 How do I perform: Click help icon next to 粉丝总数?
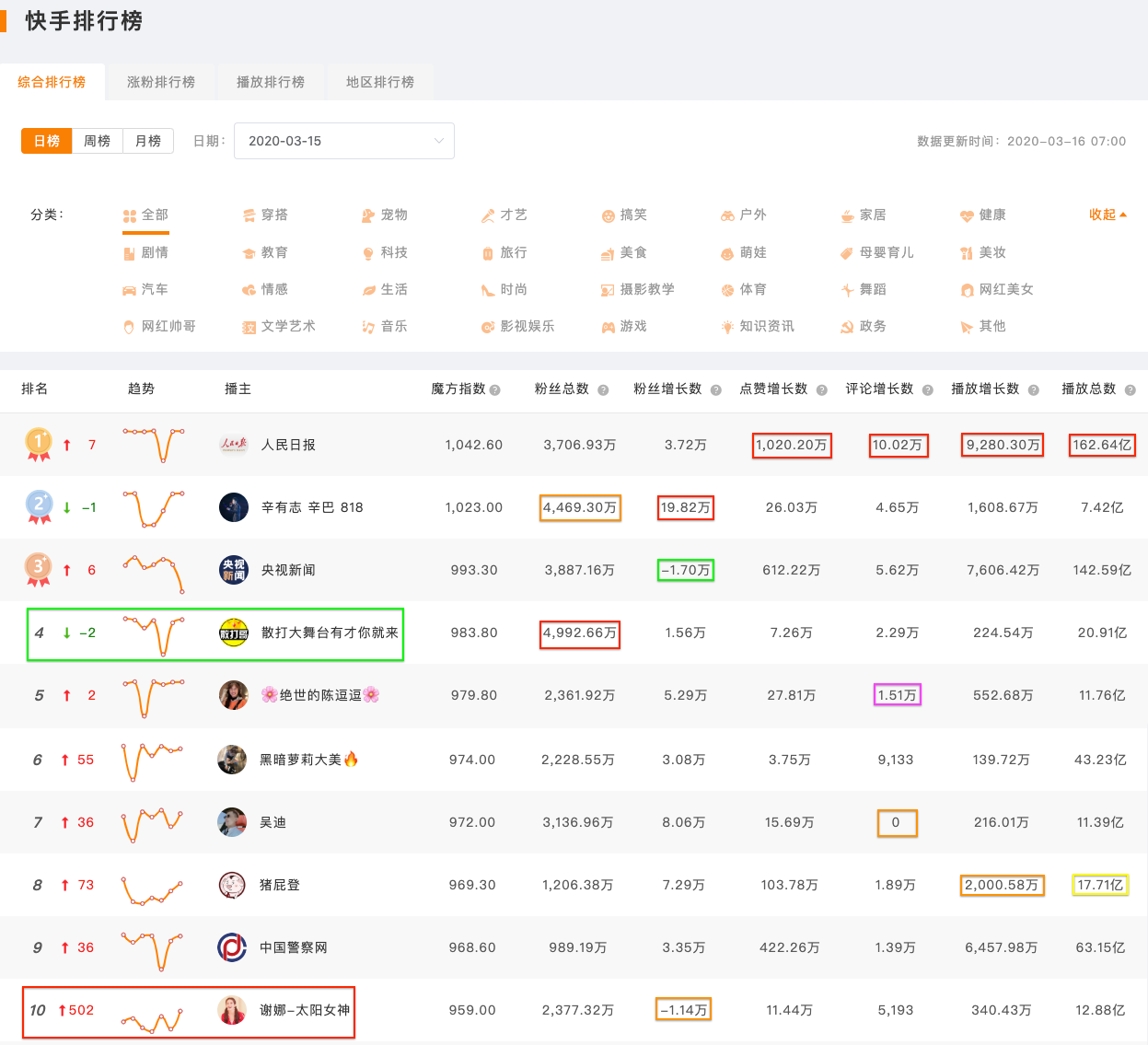click(603, 390)
